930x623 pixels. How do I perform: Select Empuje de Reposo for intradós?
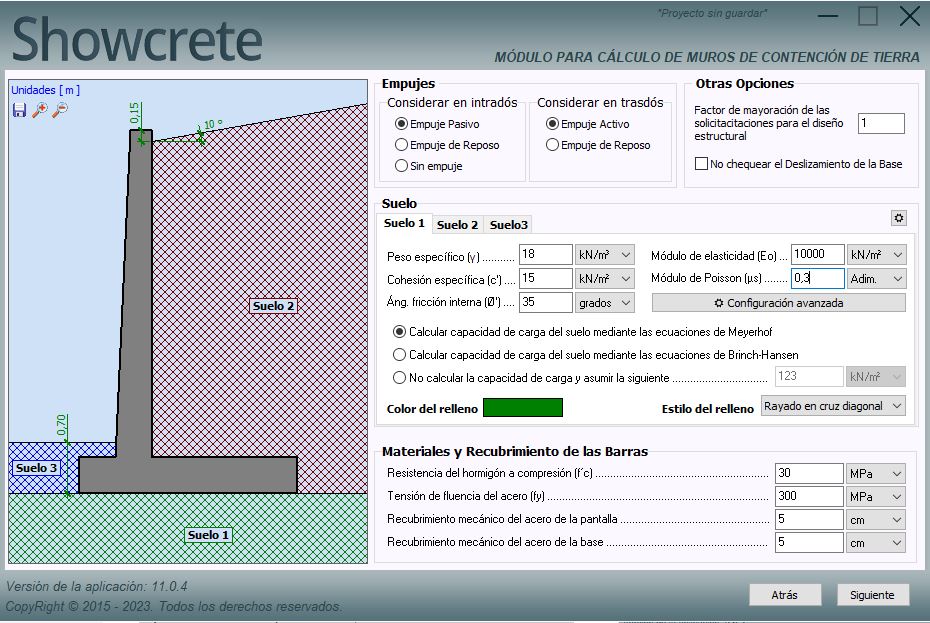(402, 145)
